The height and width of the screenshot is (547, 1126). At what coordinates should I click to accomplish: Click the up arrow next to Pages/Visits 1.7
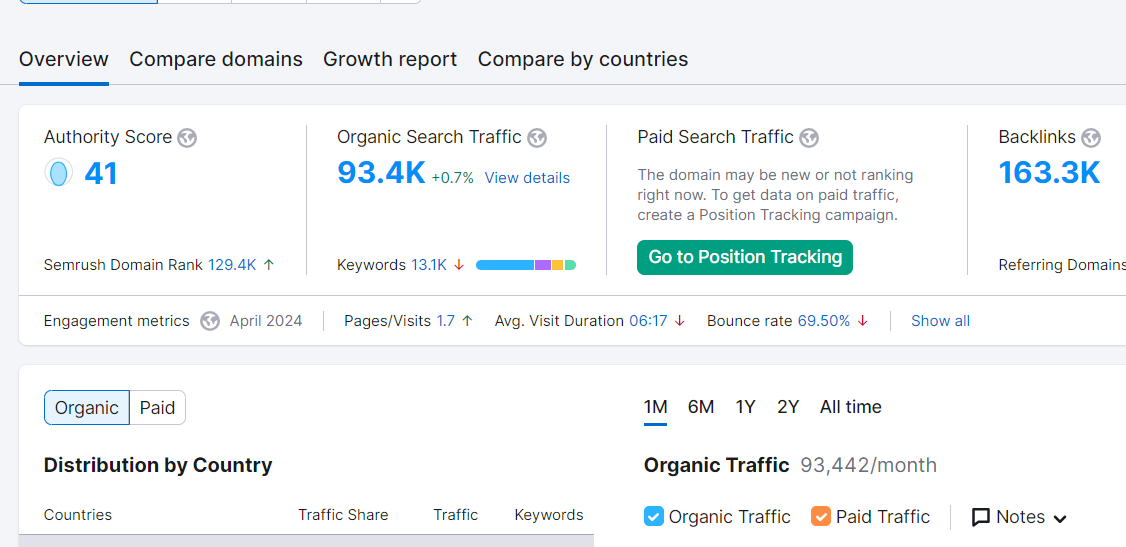click(x=467, y=321)
